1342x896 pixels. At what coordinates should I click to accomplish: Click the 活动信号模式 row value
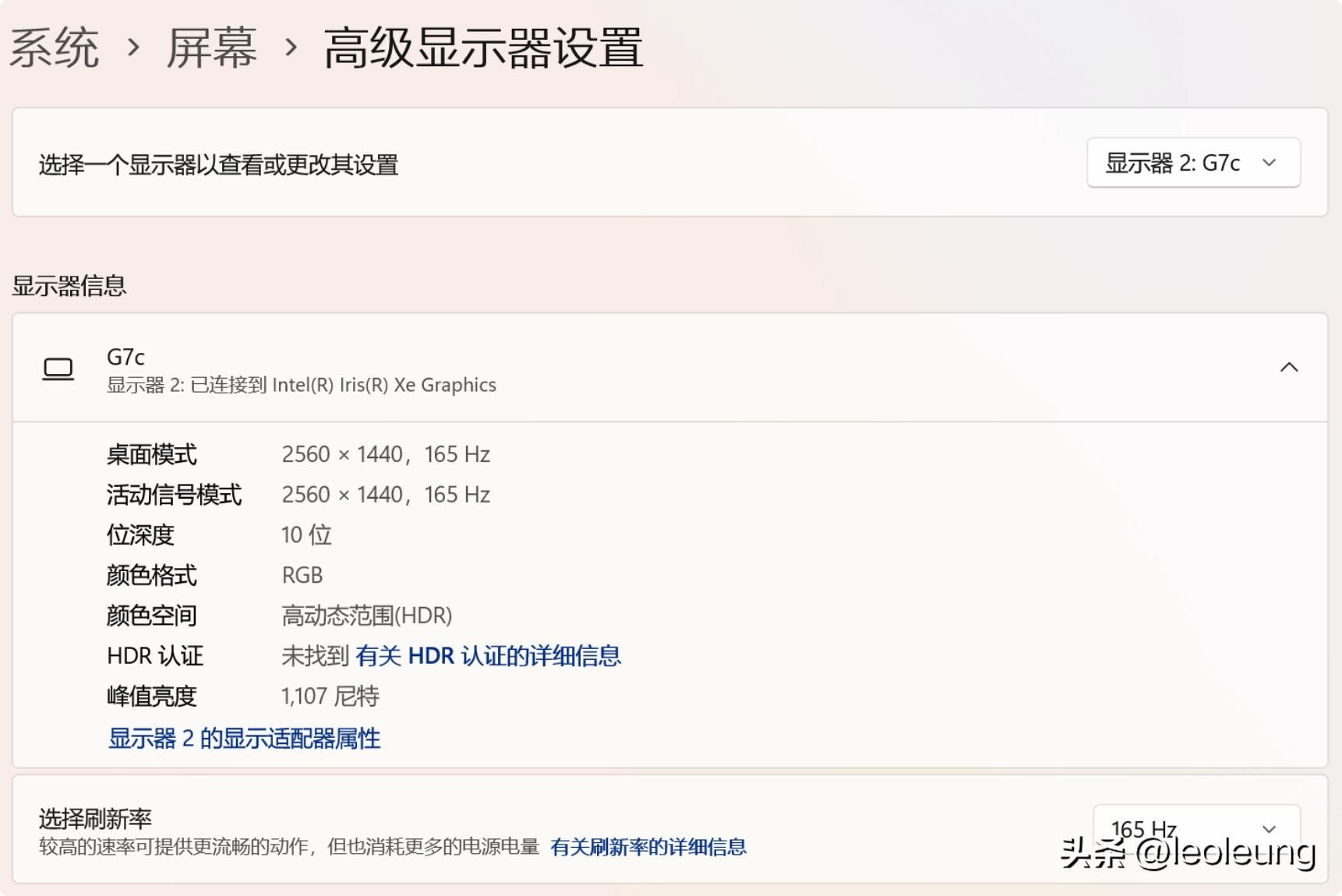click(387, 494)
